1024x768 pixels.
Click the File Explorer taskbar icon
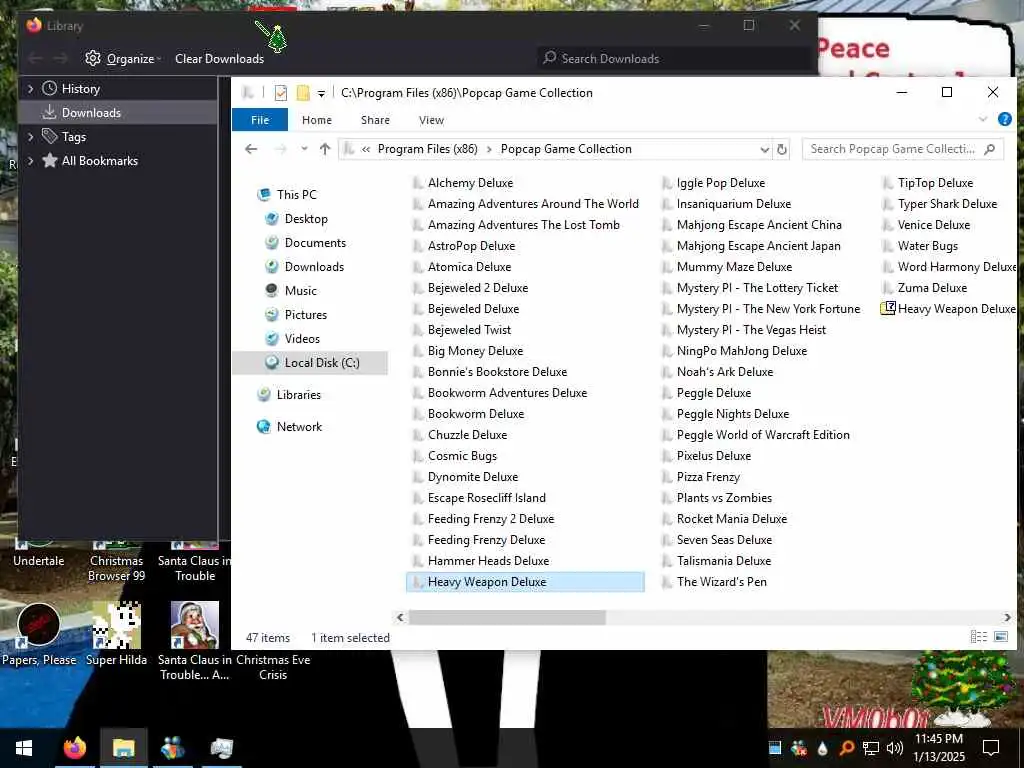pyautogui.click(x=123, y=748)
